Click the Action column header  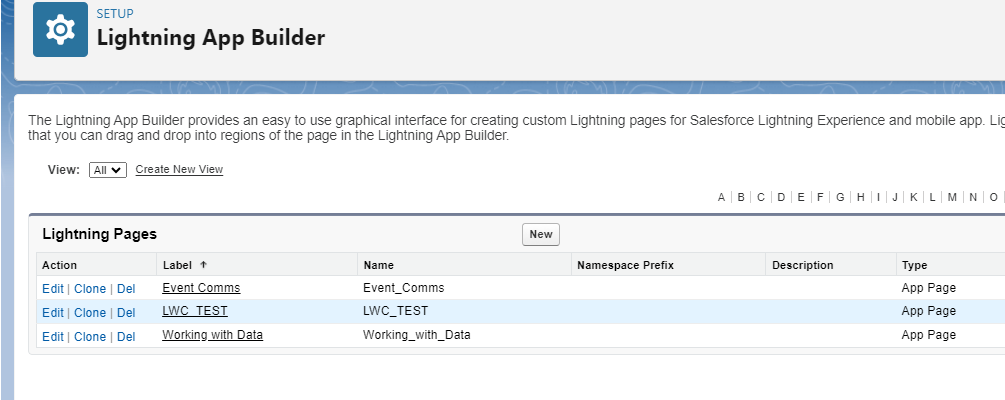(60, 265)
